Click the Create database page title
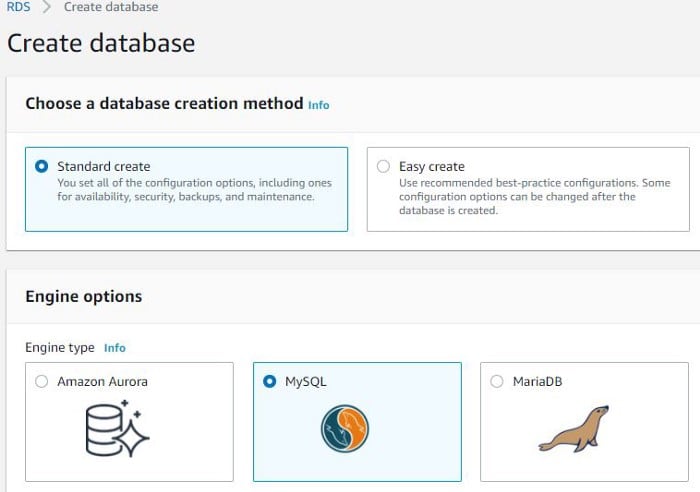 101,43
